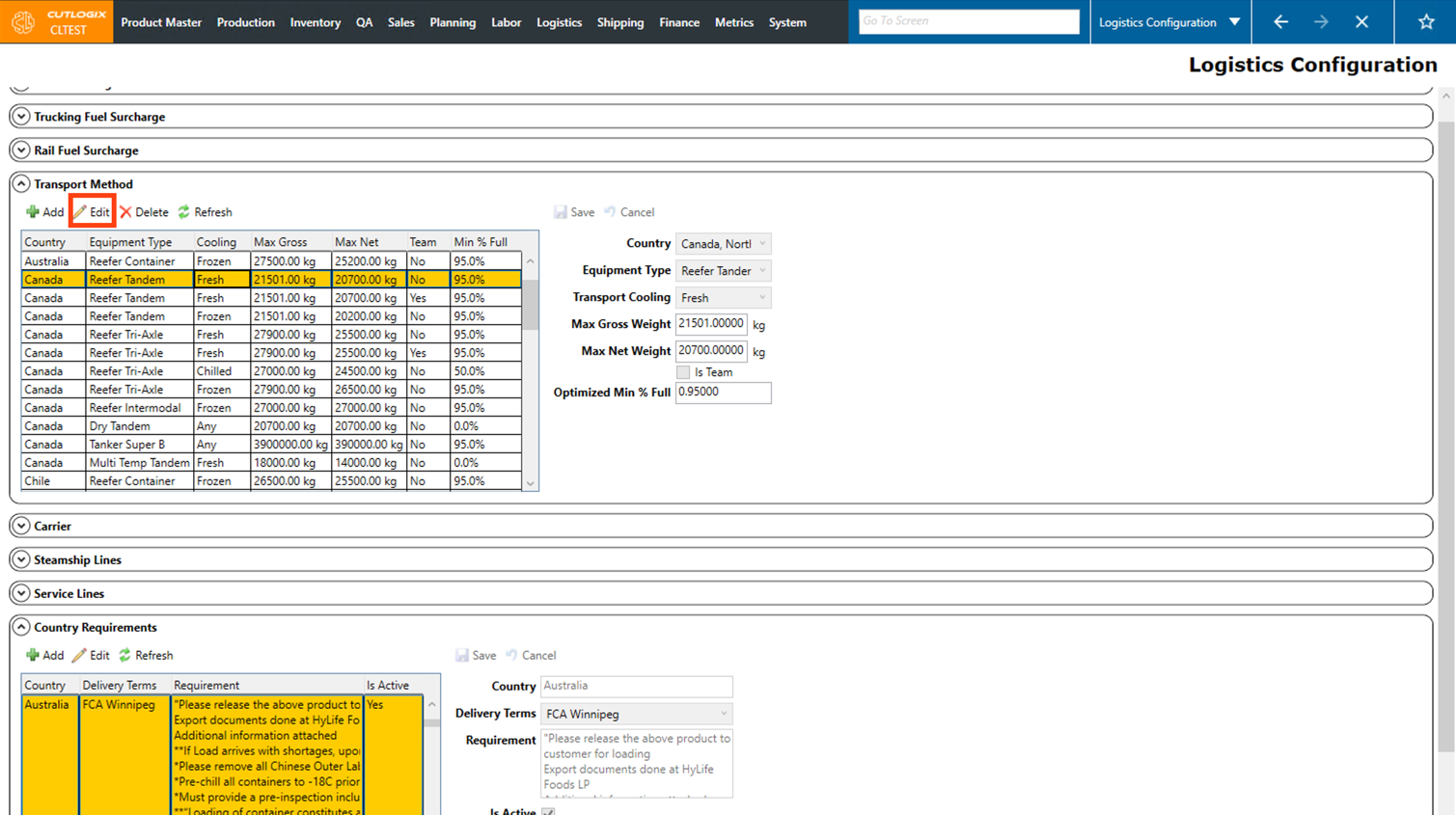The width and height of the screenshot is (1456, 815).
Task: Open the Logistics menu
Action: click(559, 22)
